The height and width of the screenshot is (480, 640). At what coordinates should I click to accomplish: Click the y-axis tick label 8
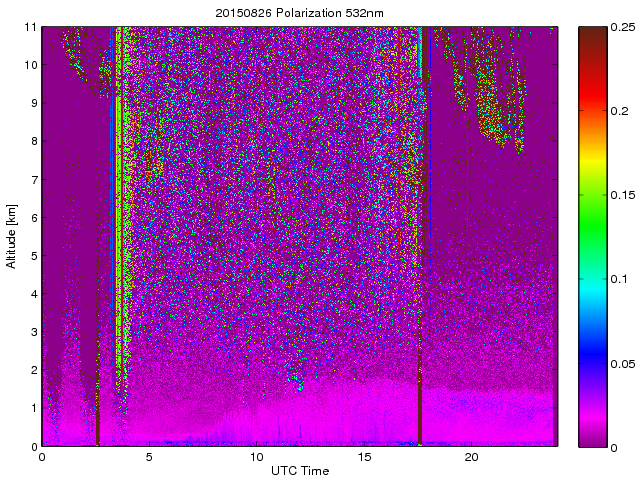[33, 141]
